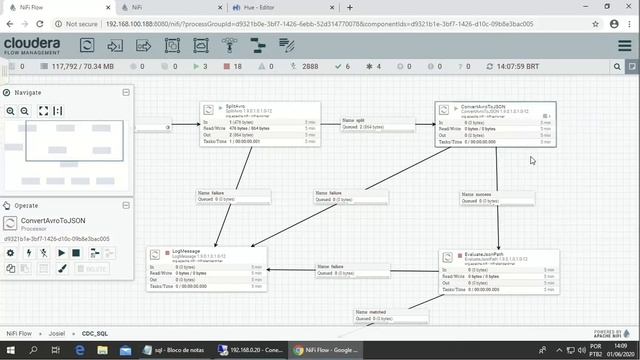Select the split connection queue label
The image size is (640, 360).
click(378, 124)
